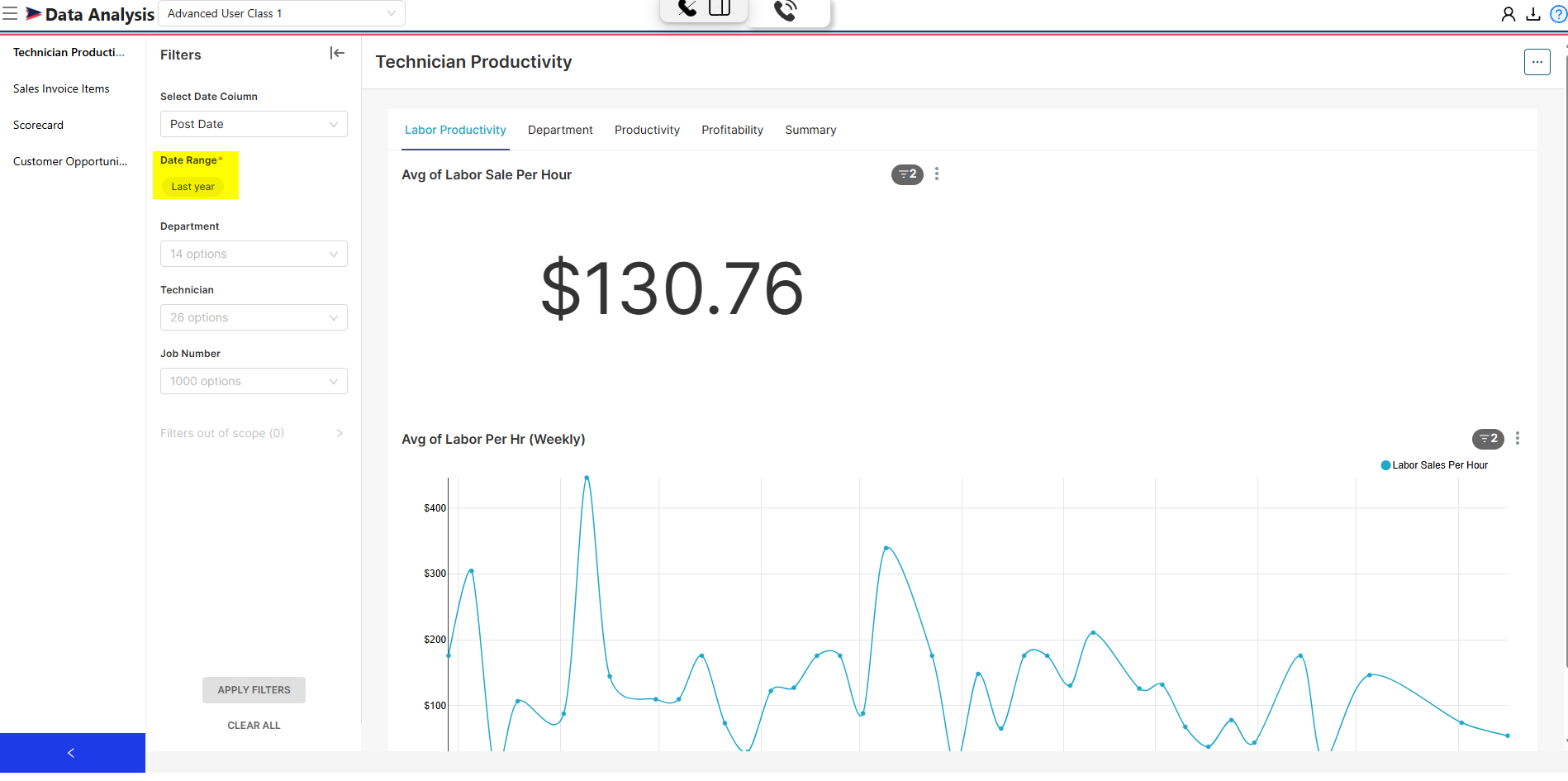1568x781 pixels.
Task: Click the $130.76 value
Action: pyautogui.click(x=672, y=288)
